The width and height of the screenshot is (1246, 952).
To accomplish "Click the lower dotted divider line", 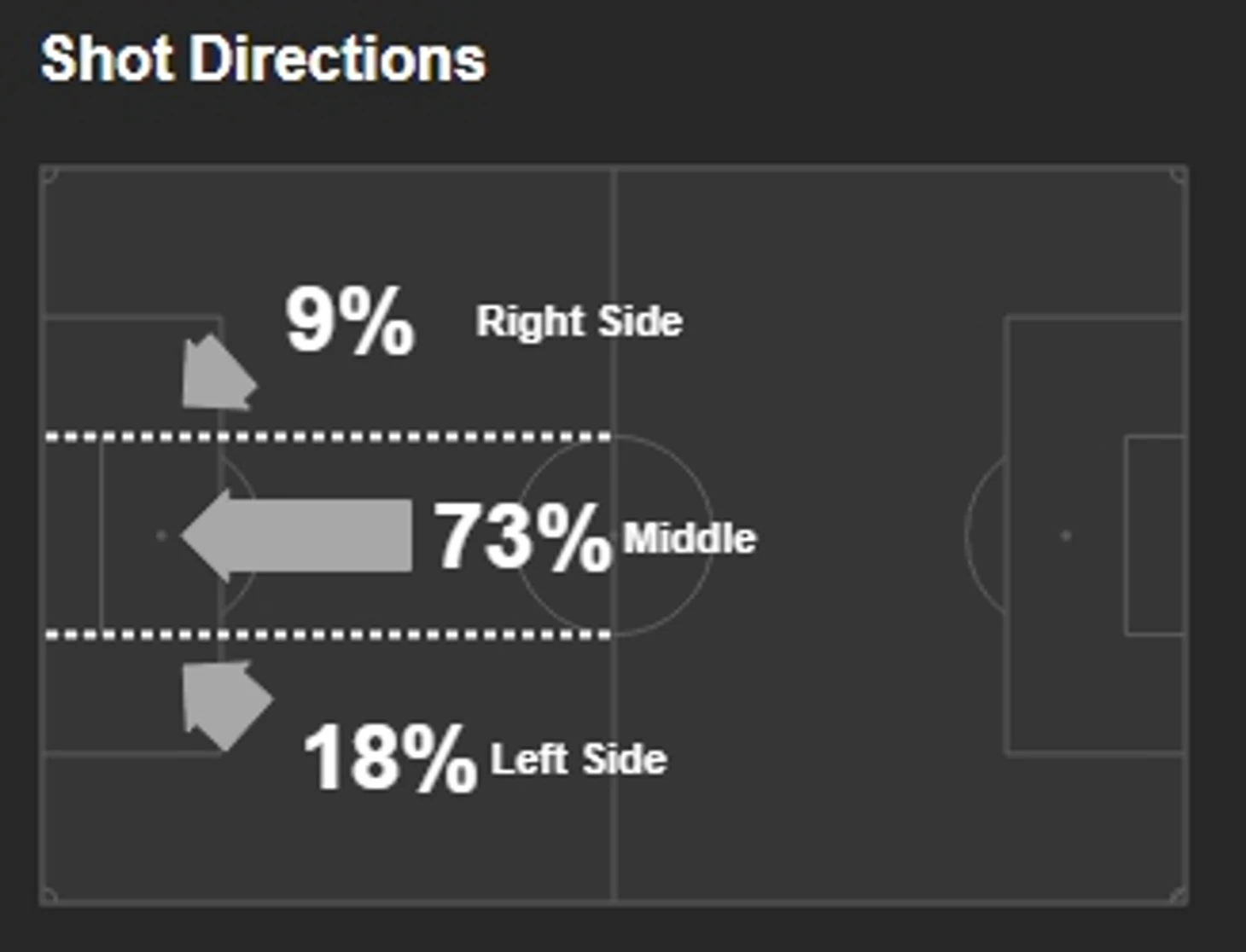I will pyautogui.click(x=328, y=635).
